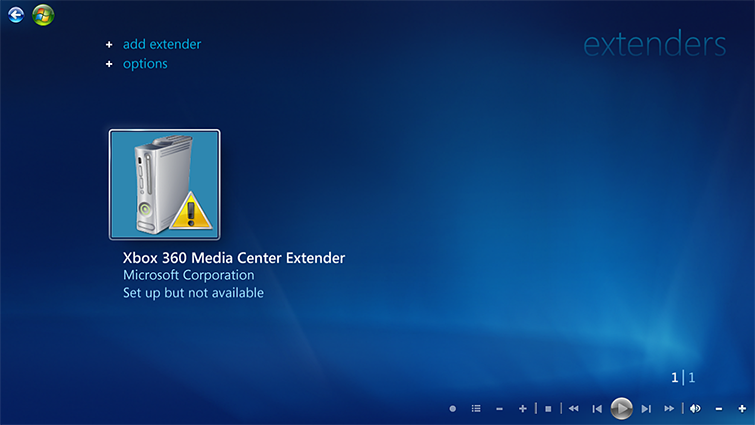Raise volume with the far-right plus button
755x425 pixels.
[742, 409]
